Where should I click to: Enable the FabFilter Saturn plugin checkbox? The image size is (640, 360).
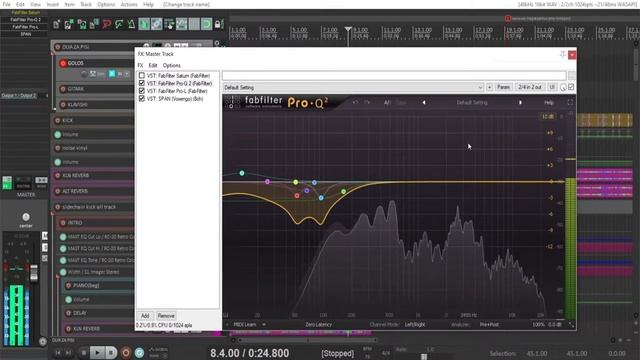[142, 76]
